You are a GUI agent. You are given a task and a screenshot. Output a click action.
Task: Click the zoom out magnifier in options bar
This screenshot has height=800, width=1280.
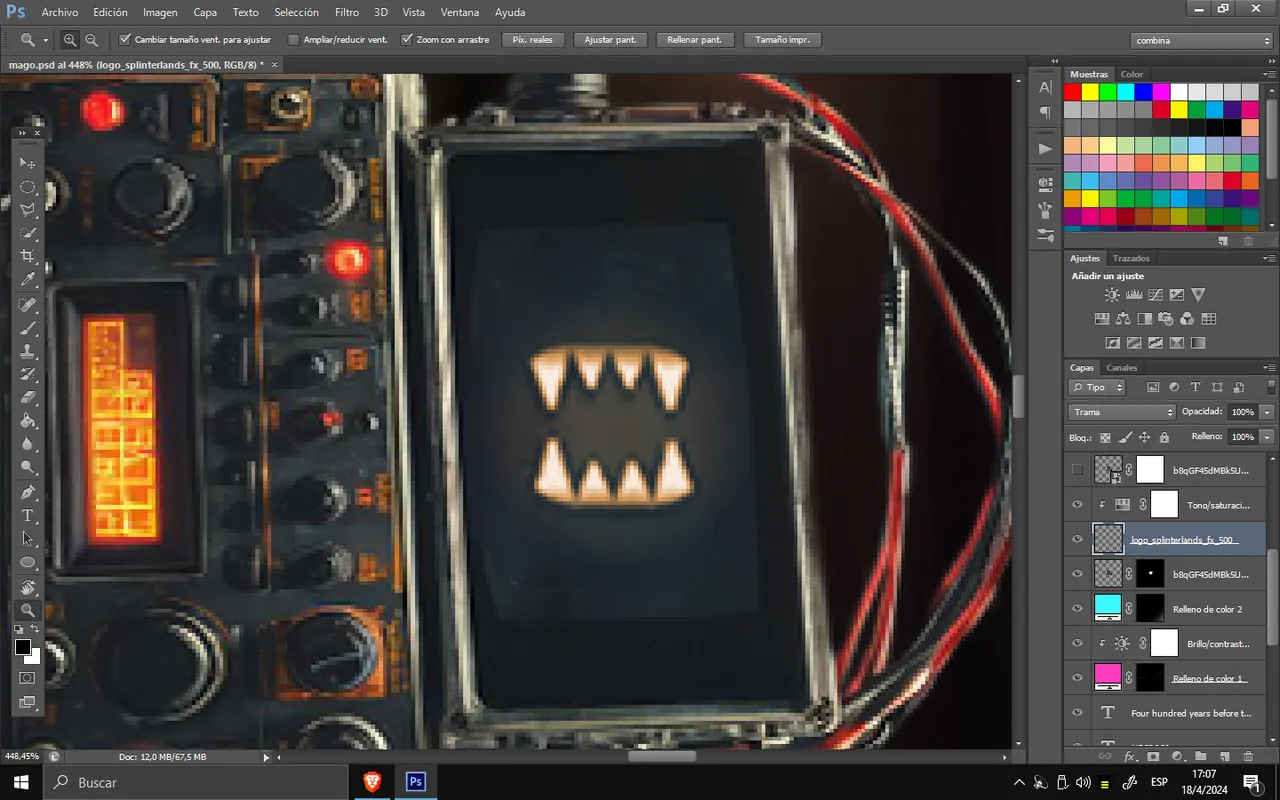(x=92, y=40)
